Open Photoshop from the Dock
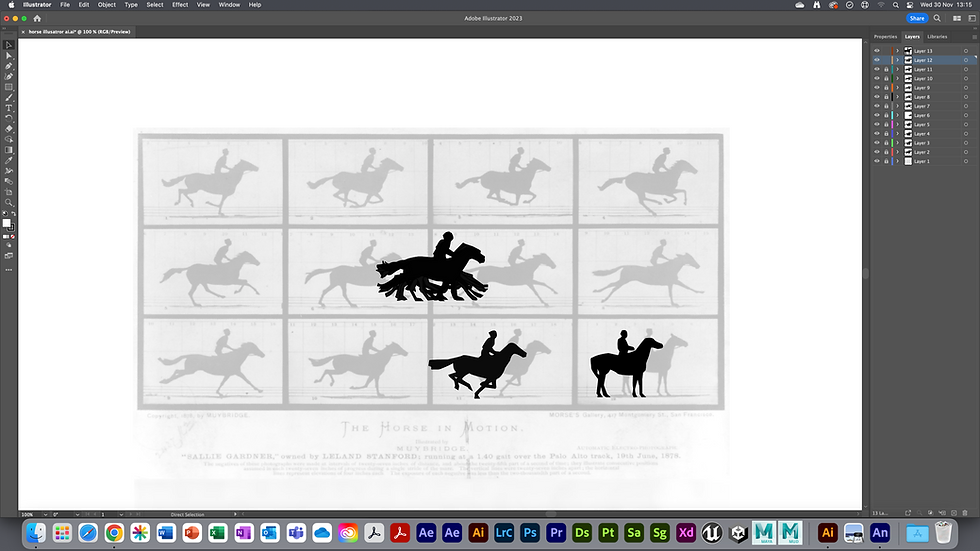 click(x=530, y=533)
